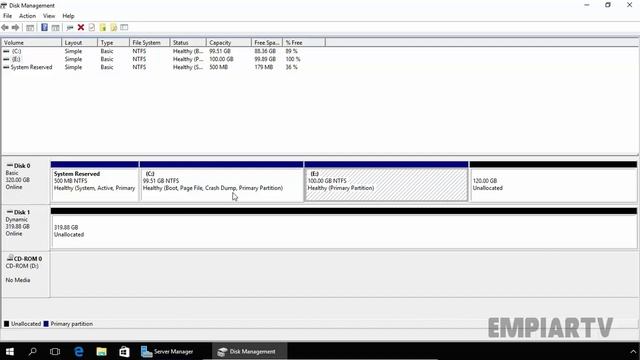
Task: Sort by Free Space column header
Action: (267, 42)
